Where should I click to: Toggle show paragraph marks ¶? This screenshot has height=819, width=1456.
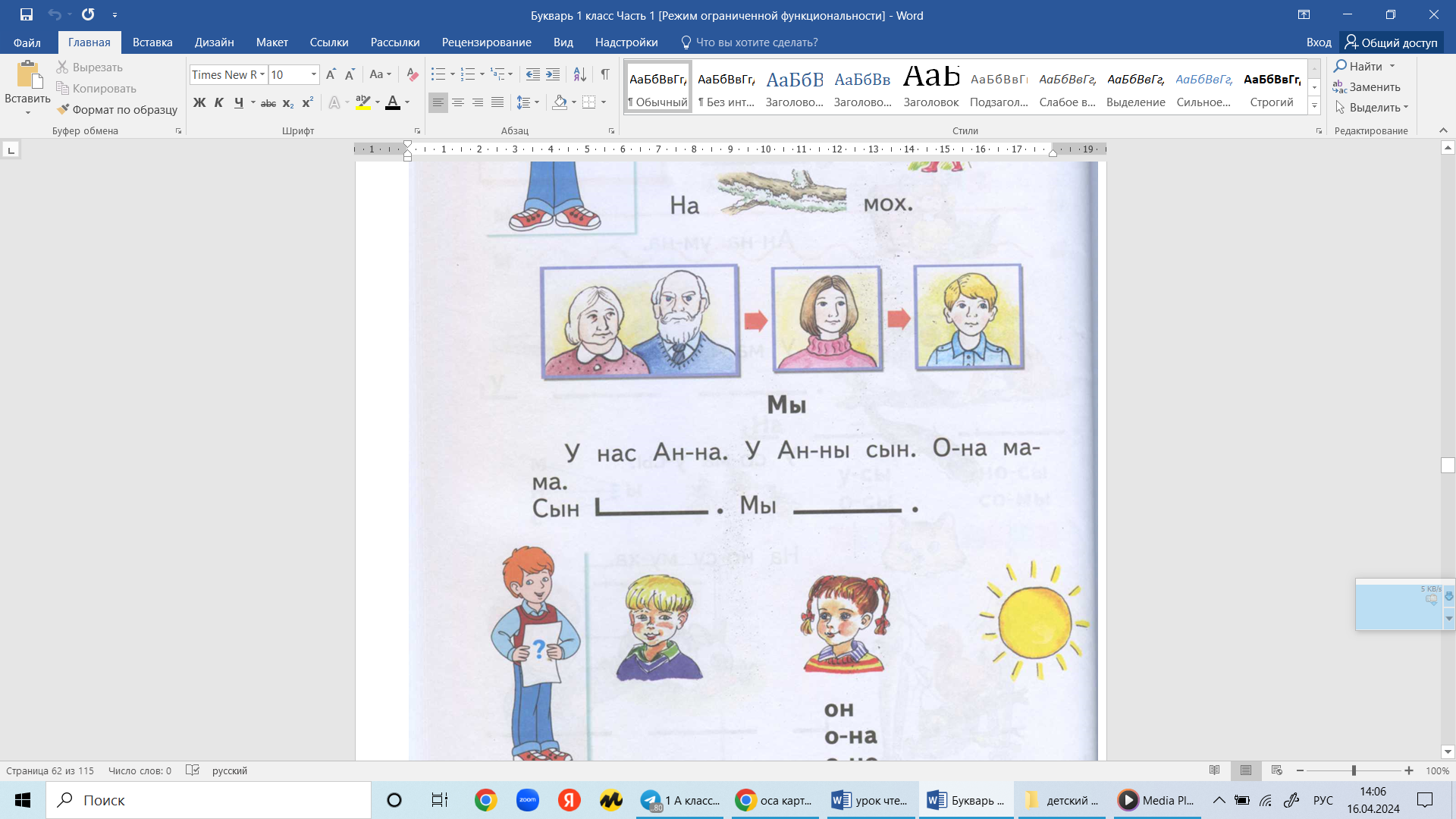click(605, 74)
